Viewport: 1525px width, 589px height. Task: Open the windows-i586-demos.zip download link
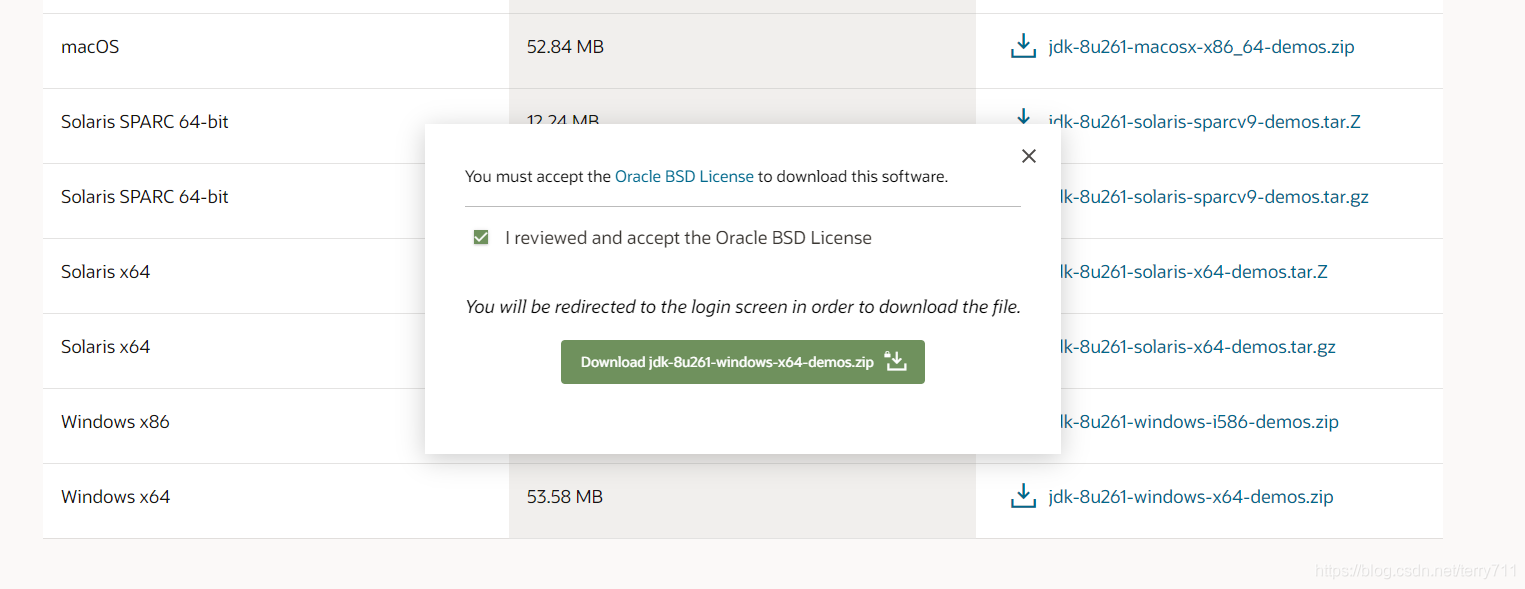[x=1199, y=422]
